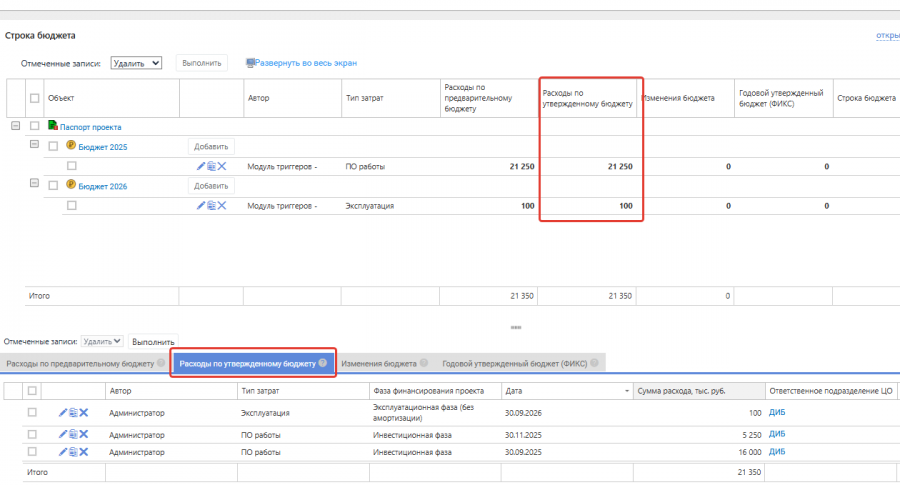Edit the Эксплуатация expense row in the bottom table

[63, 412]
